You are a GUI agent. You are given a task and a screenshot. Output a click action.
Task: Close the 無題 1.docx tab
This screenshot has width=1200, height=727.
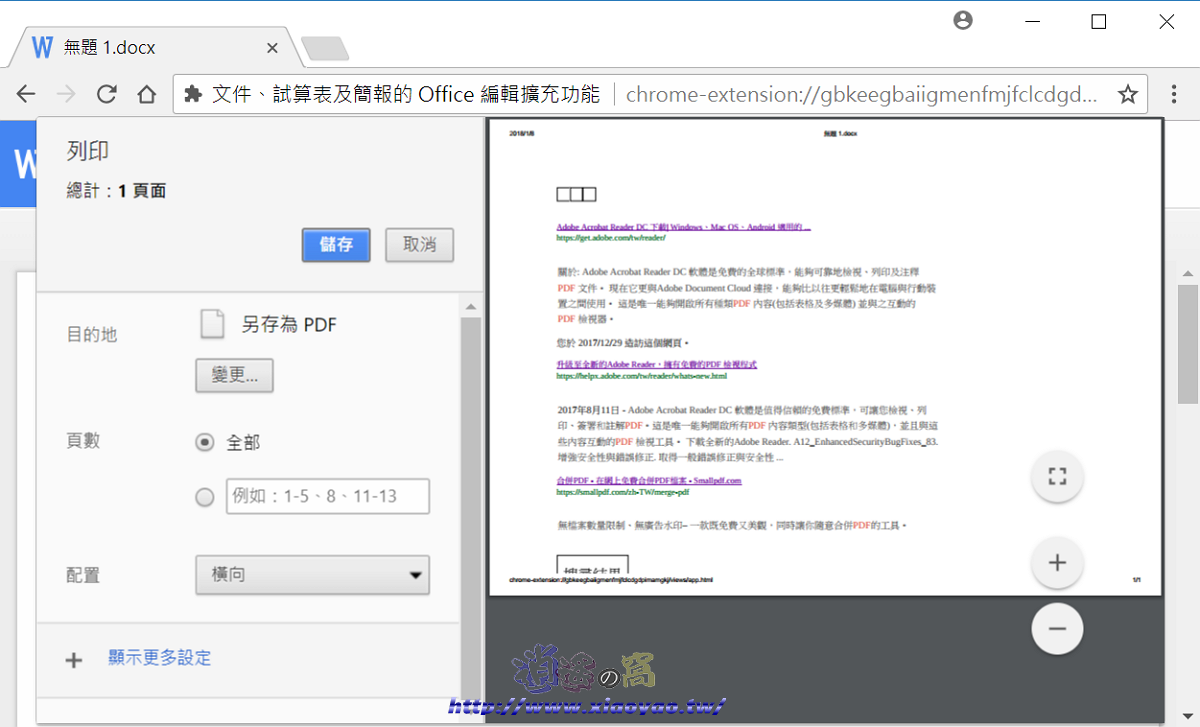272,48
